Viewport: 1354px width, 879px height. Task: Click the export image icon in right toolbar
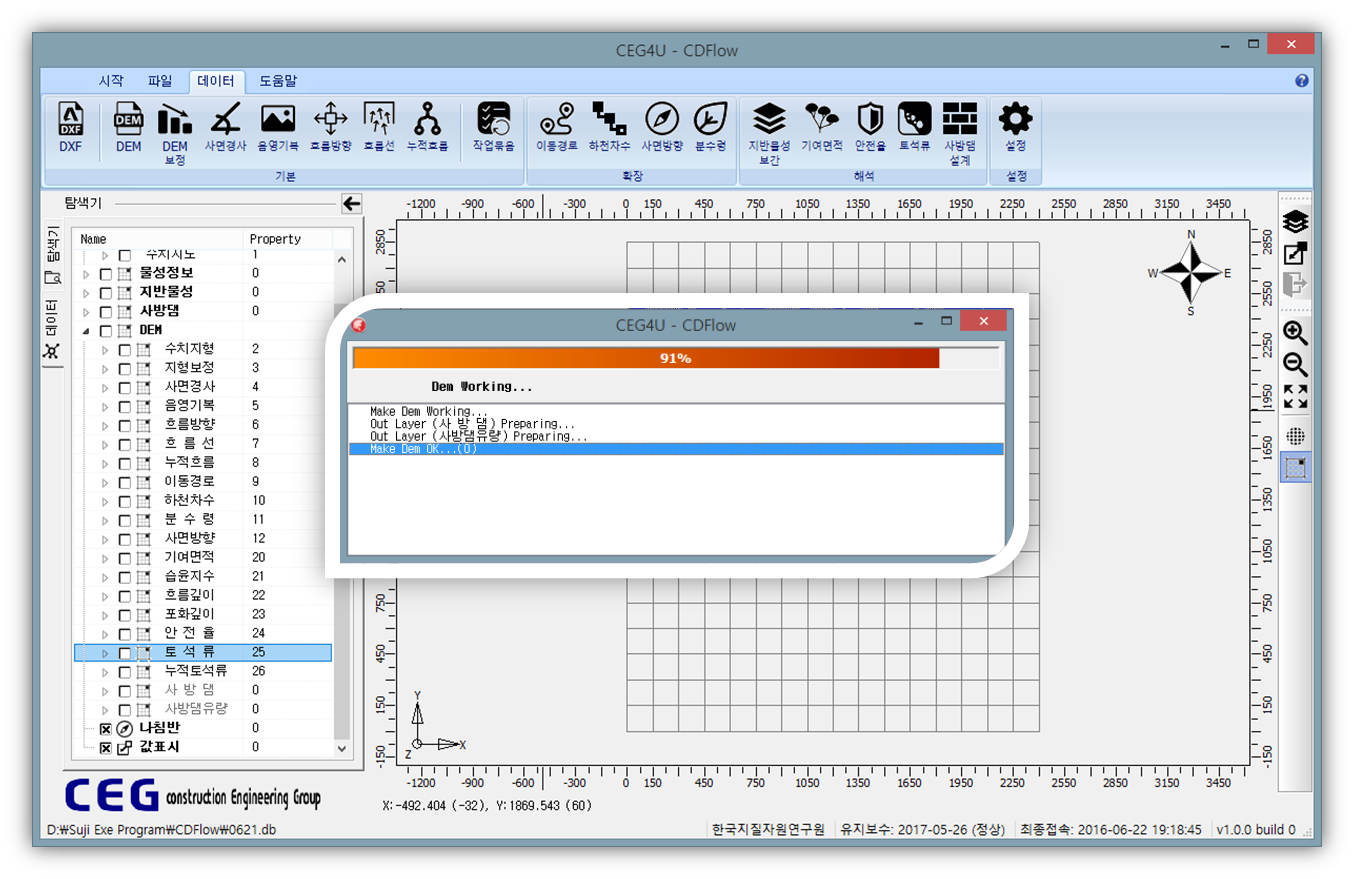pos(1296,254)
